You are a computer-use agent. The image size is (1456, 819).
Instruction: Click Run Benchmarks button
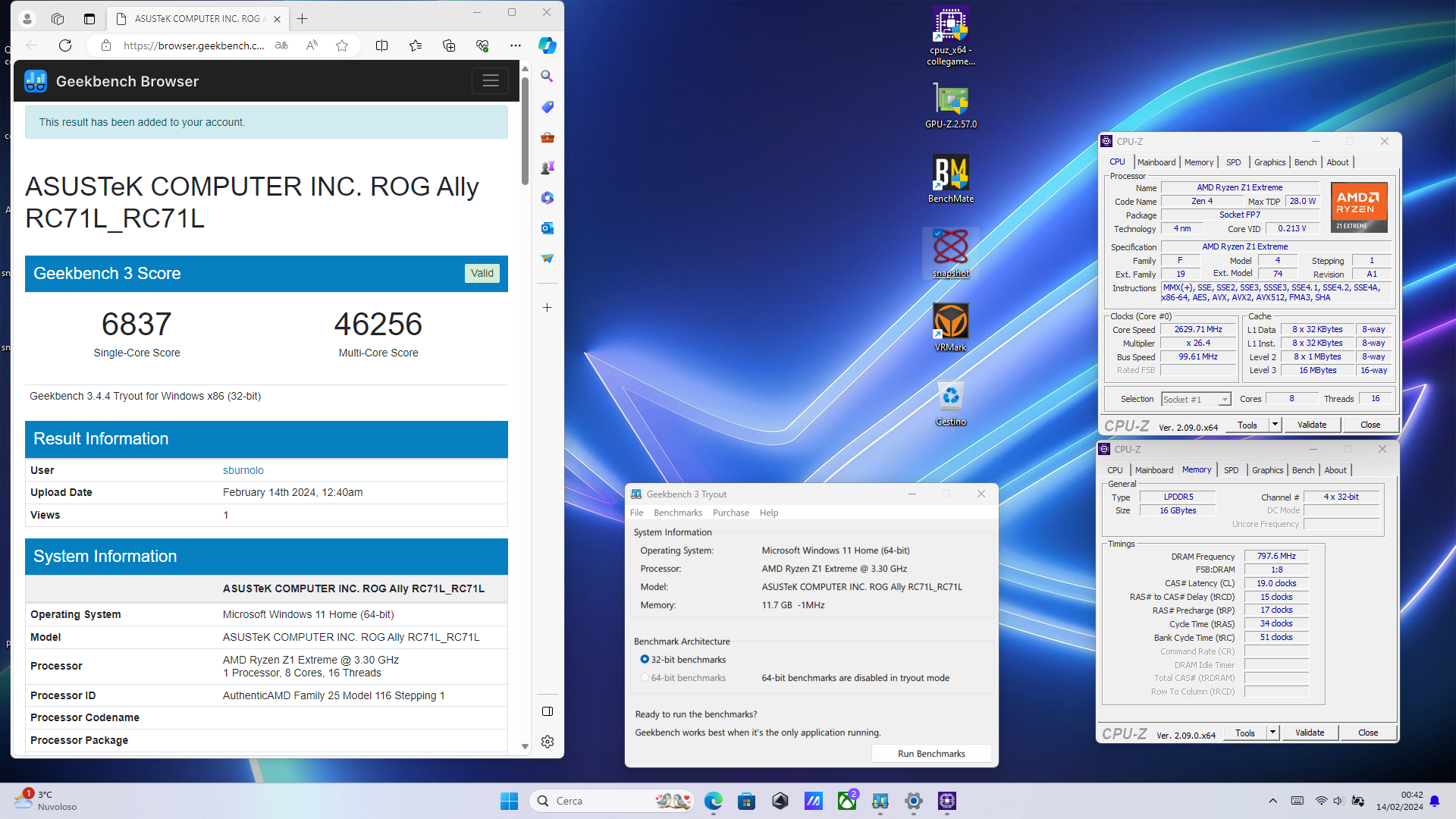pos(931,753)
